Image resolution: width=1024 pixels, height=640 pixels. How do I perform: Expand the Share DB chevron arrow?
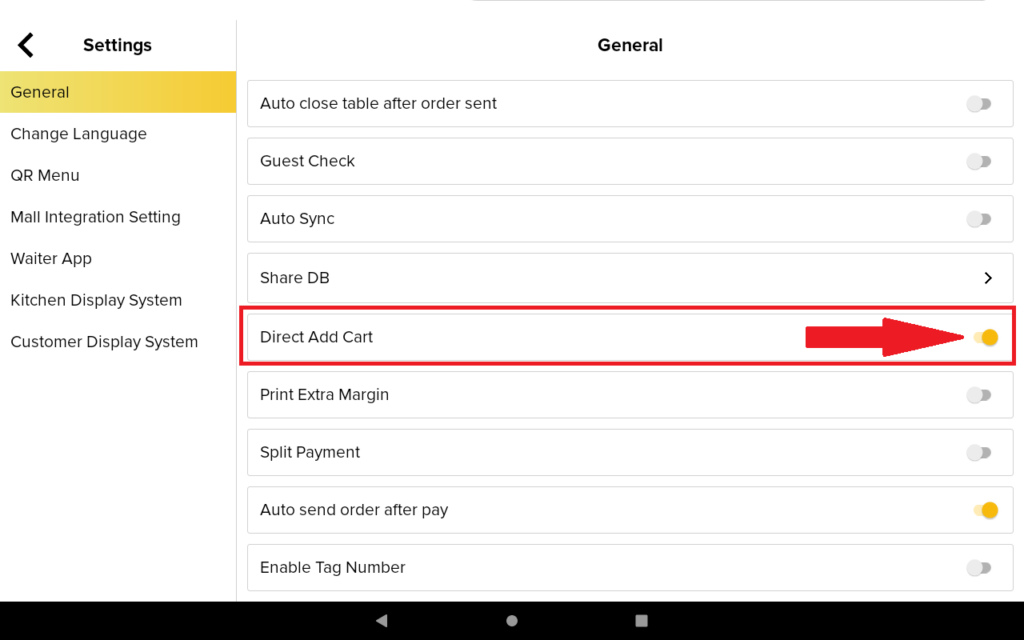tap(987, 278)
